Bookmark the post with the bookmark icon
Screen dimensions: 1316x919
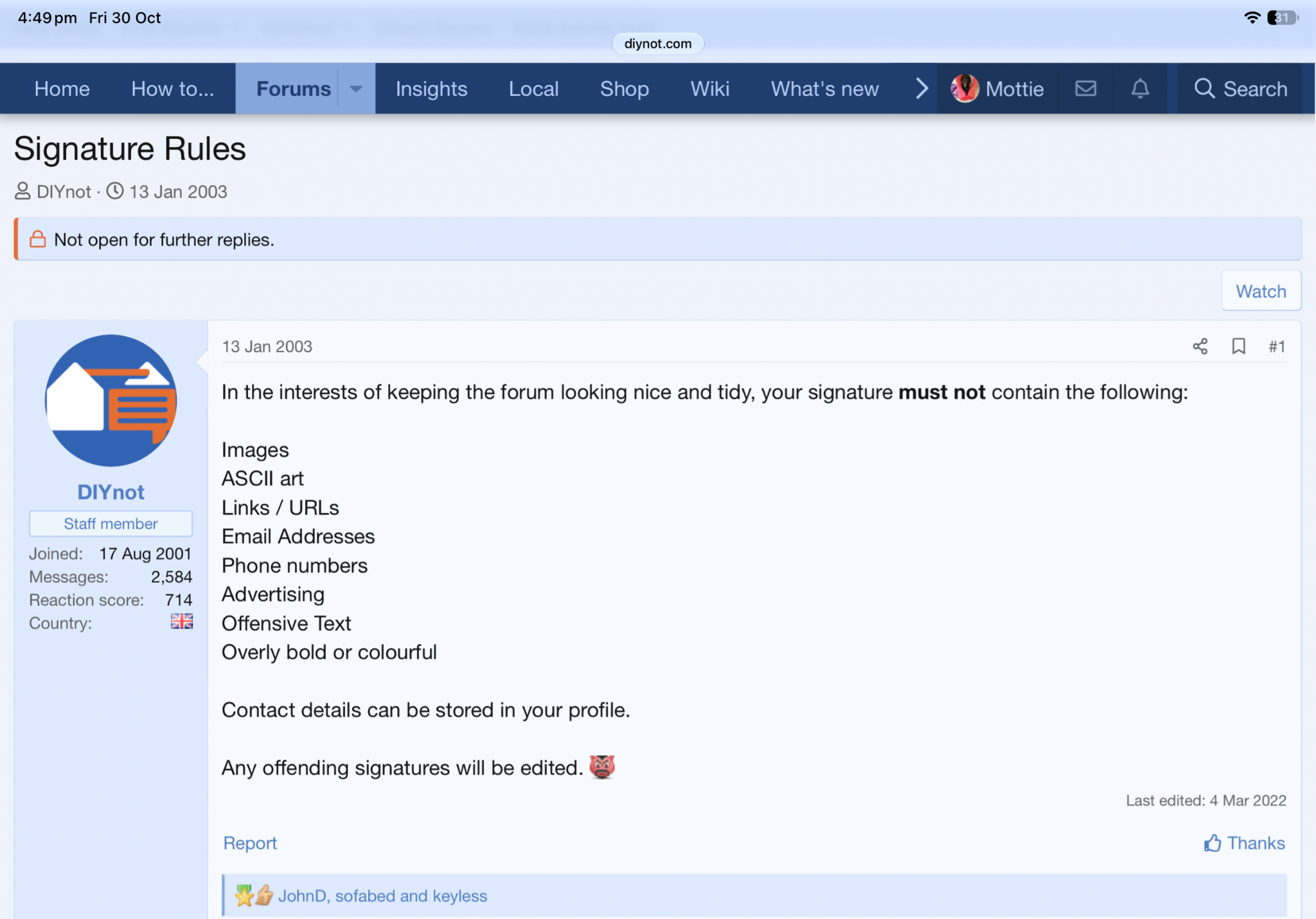(x=1238, y=346)
